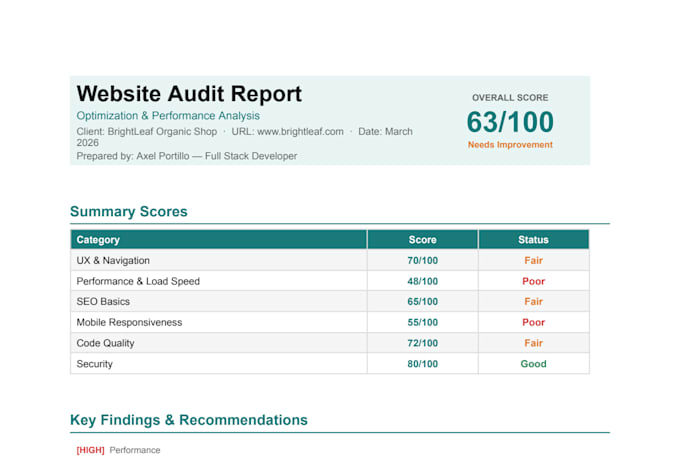
Task: Click the Key Findings & Recommendations heading
Action: [x=189, y=420]
